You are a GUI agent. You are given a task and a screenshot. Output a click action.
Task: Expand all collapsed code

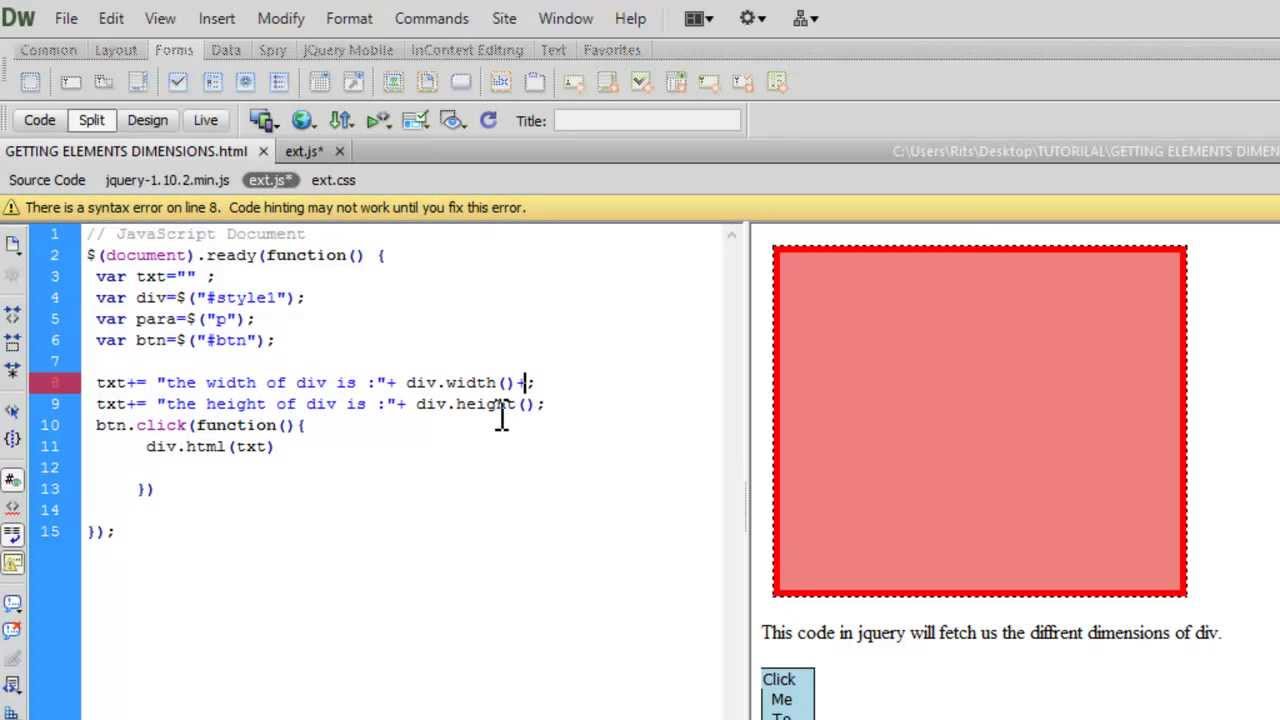point(12,370)
